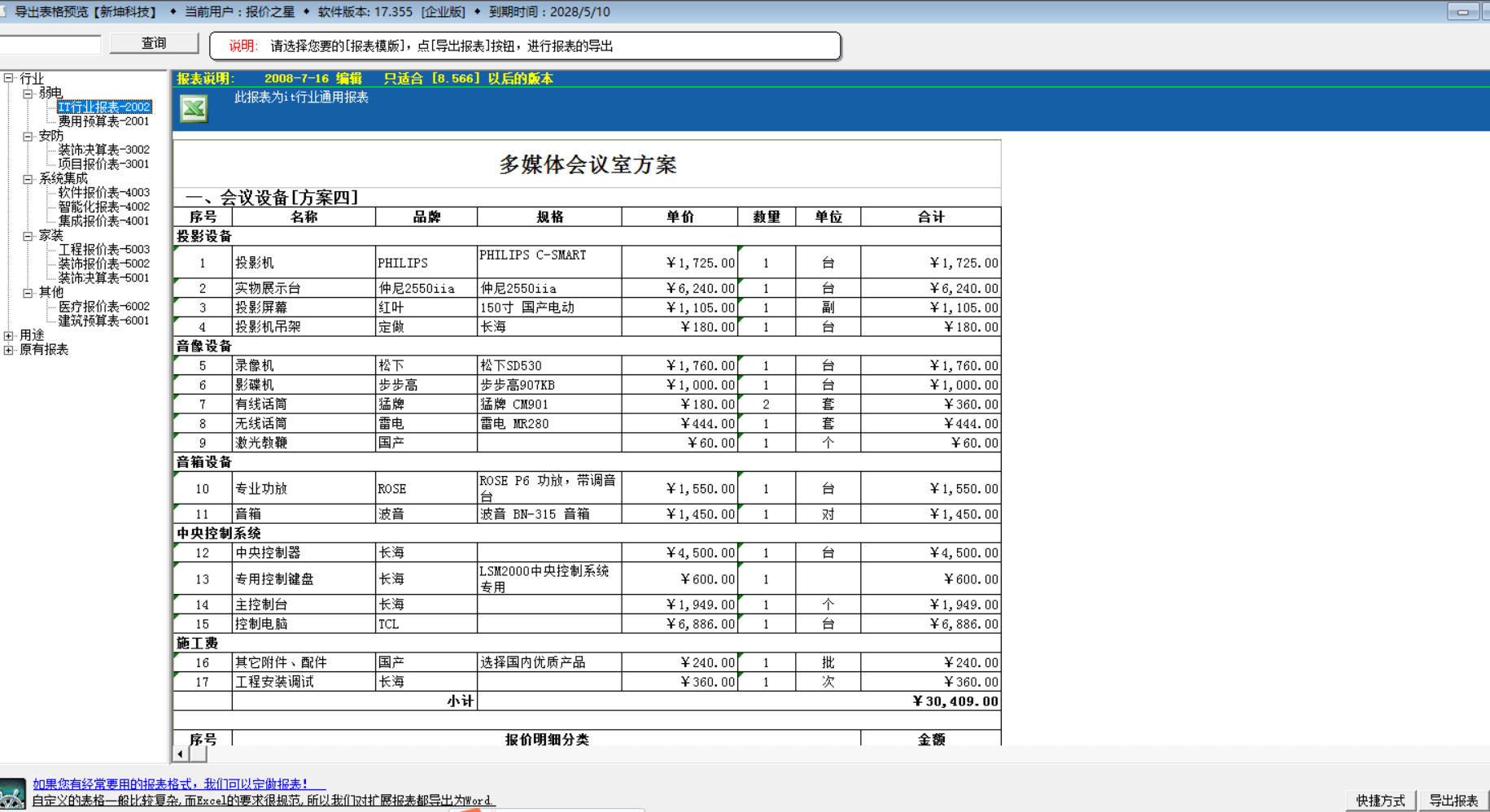The width and height of the screenshot is (1490, 812).
Task: Click the 专业功放 name cell
Action: click(304, 488)
